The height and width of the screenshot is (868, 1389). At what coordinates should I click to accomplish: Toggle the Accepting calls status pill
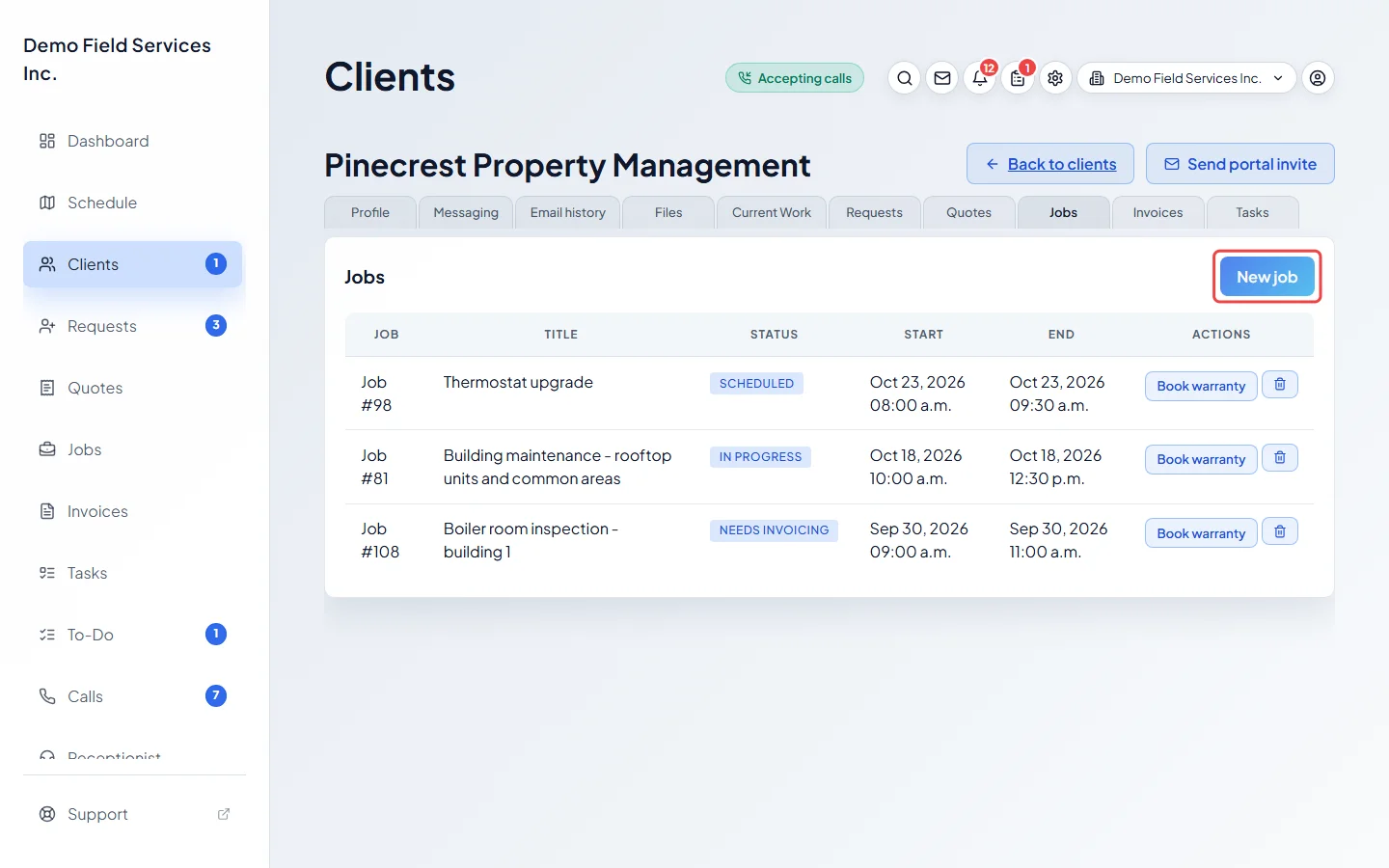point(795,78)
